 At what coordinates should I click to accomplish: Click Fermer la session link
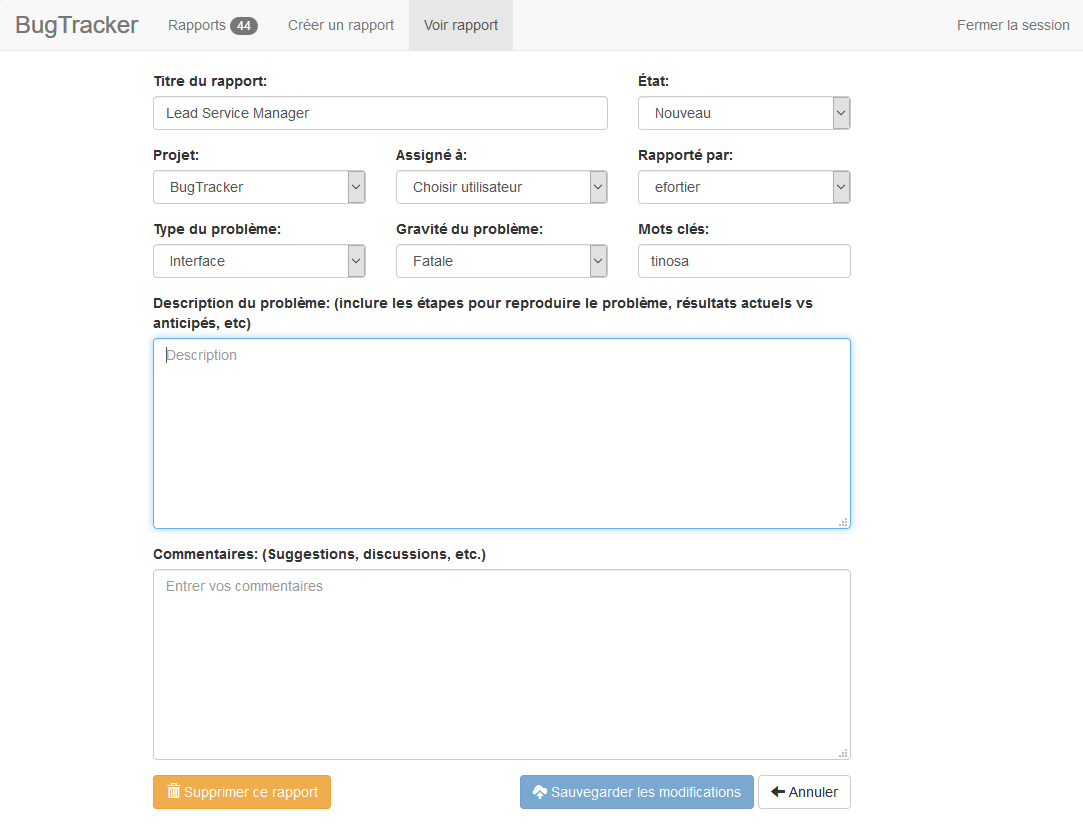pyautogui.click(x=1013, y=25)
